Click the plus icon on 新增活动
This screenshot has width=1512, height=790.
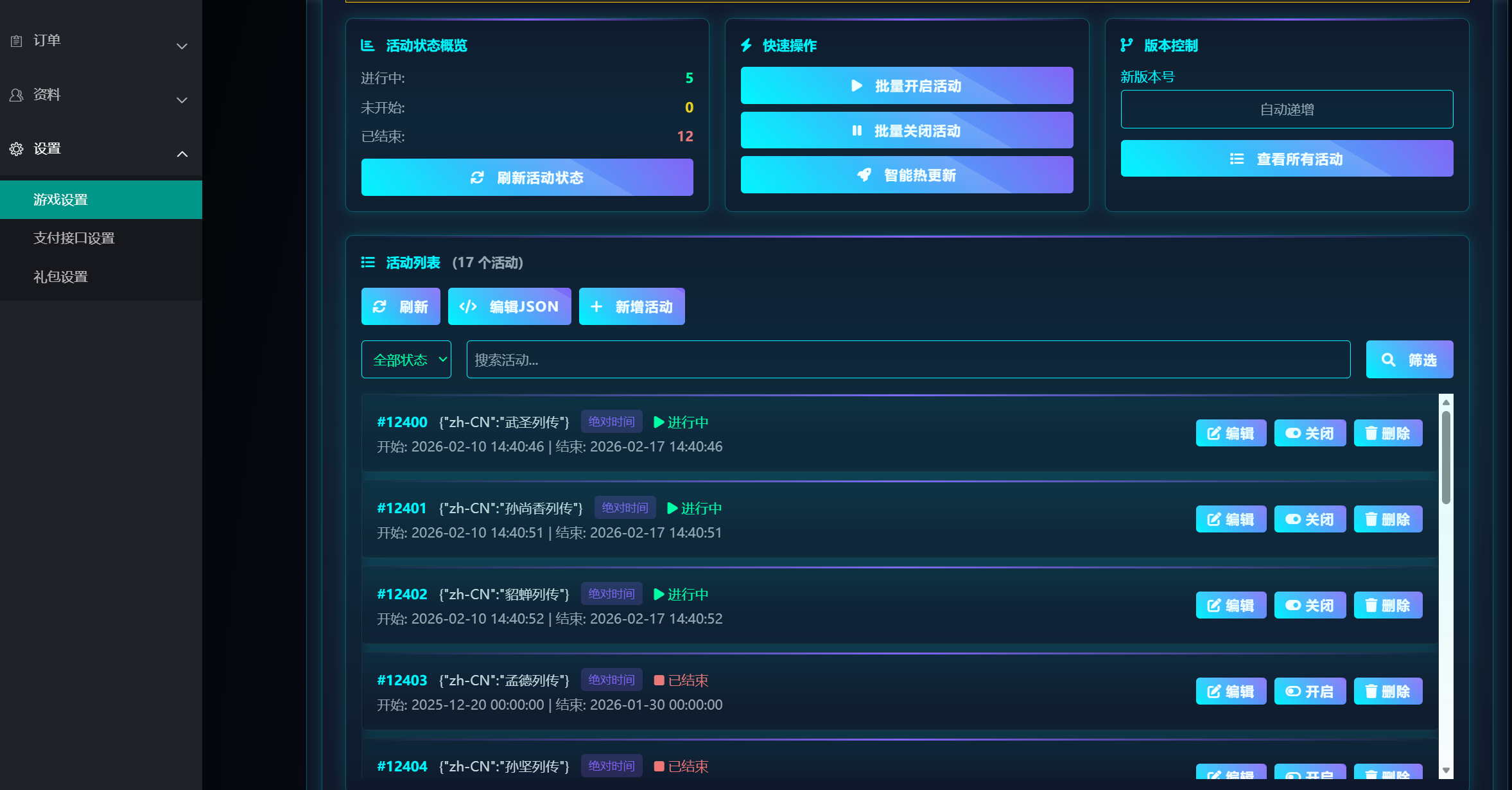click(596, 307)
